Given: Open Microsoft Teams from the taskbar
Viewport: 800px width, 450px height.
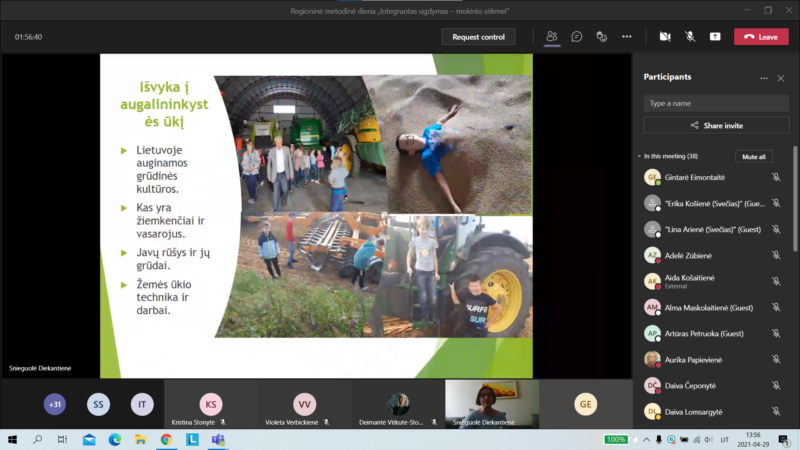Looking at the screenshot, I should (x=218, y=439).
